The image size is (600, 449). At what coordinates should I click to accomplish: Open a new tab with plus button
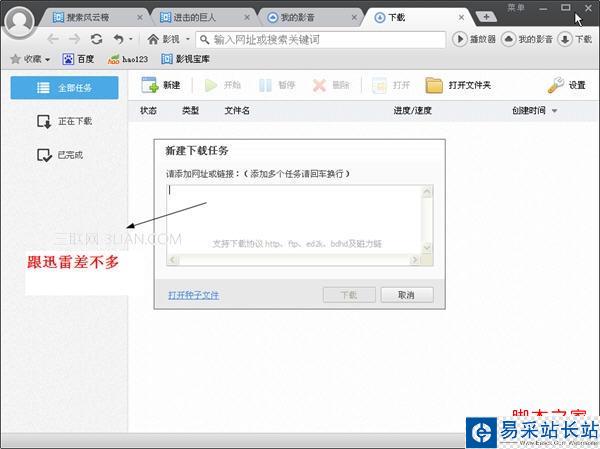coord(486,17)
